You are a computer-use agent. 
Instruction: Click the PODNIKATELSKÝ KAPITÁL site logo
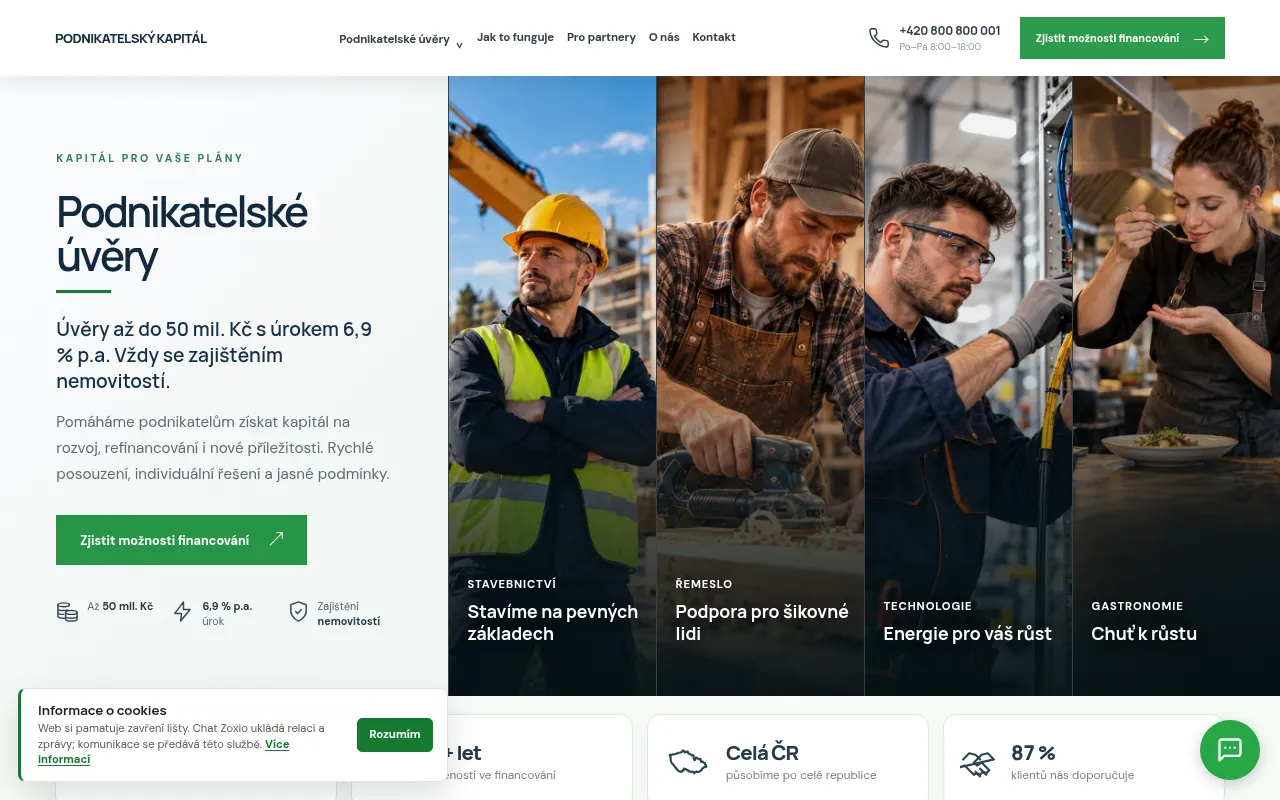coord(131,38)
